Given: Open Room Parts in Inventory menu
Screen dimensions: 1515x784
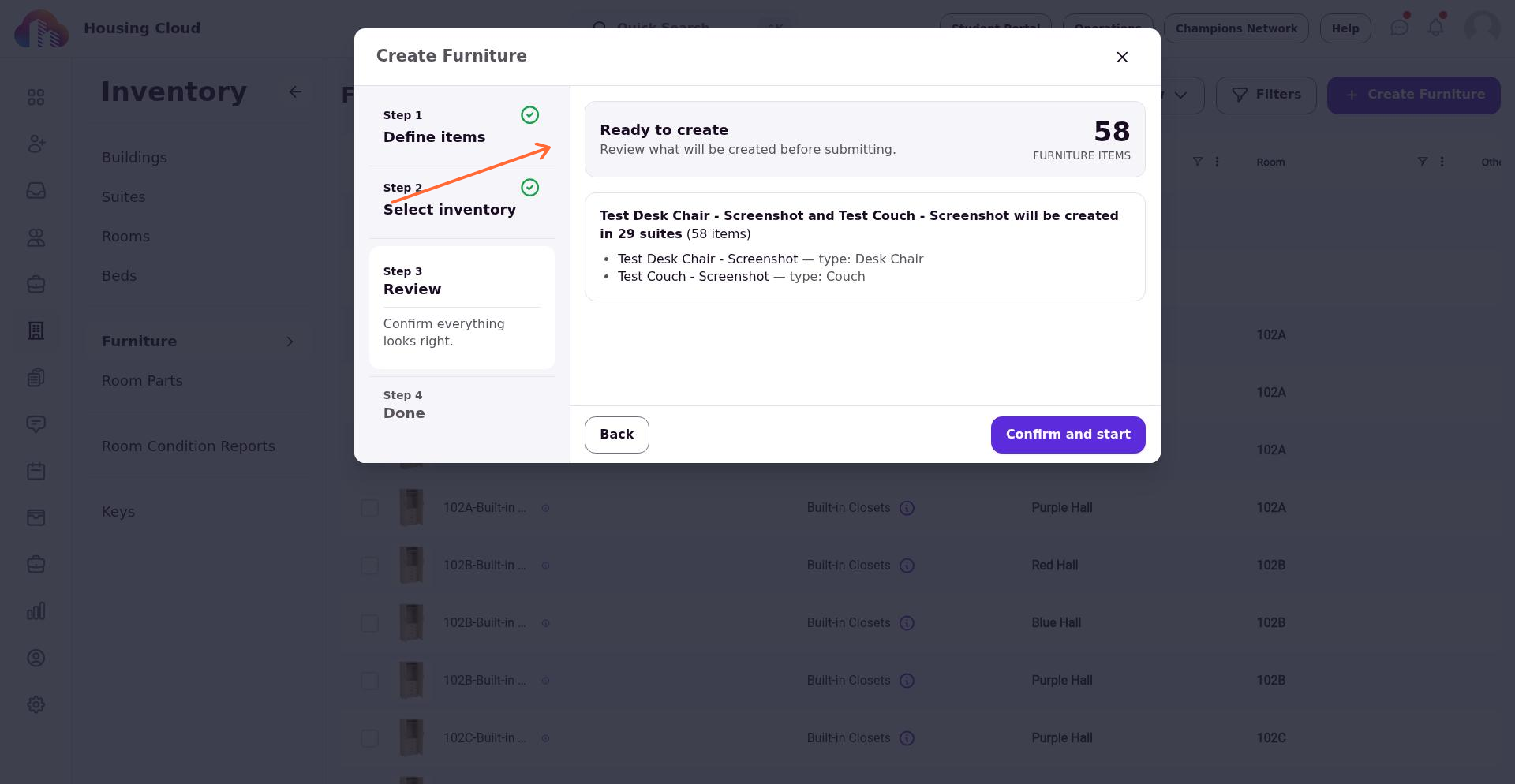Looking at the screenshot, I should tap(142, 381).
